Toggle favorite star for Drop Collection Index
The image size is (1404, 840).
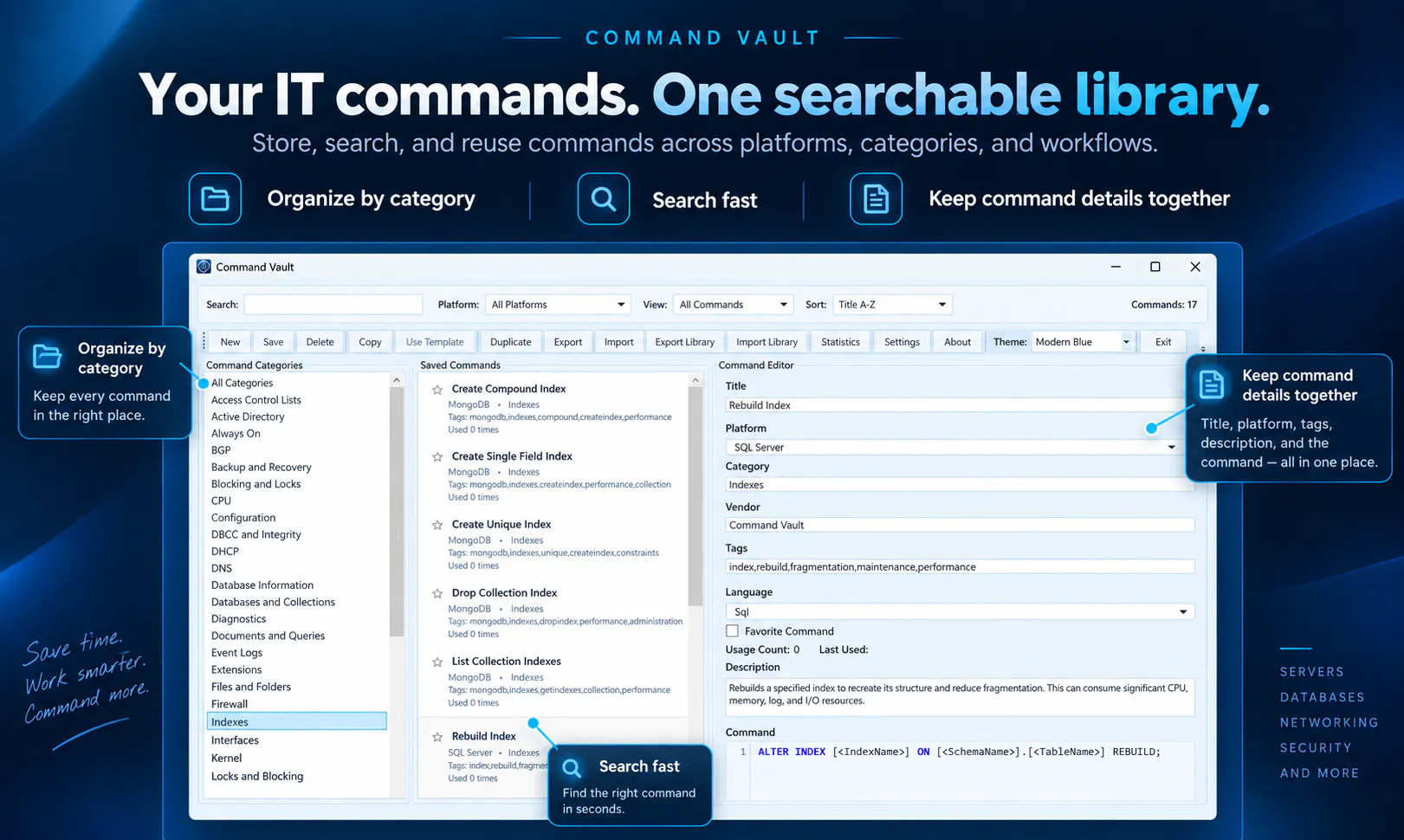[437, 594]
